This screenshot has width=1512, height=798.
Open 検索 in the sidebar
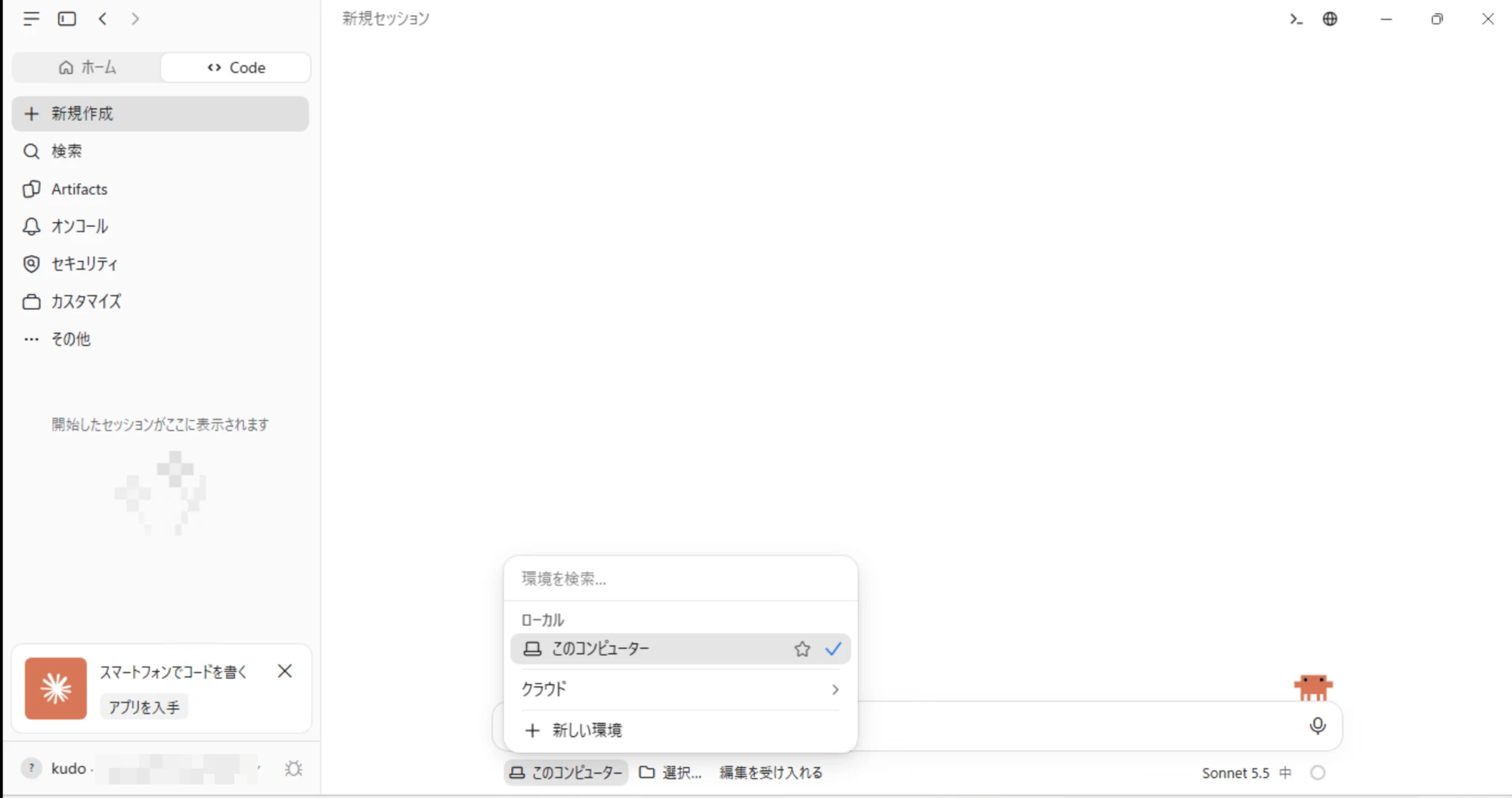click(160, 151)
